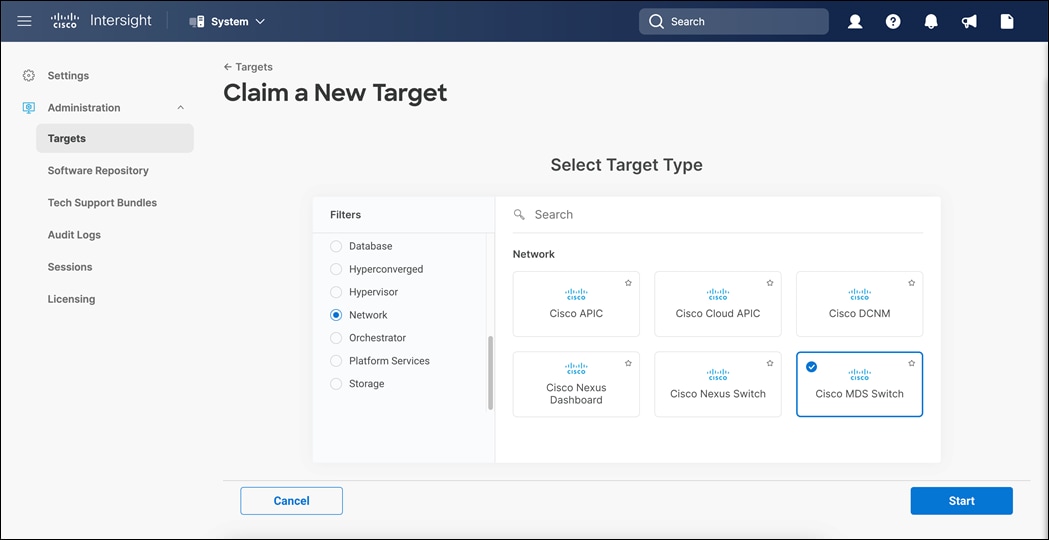Select the Cisco Cloud APIC target card
Screen dimensions: 1049x540
coord(718,304)
